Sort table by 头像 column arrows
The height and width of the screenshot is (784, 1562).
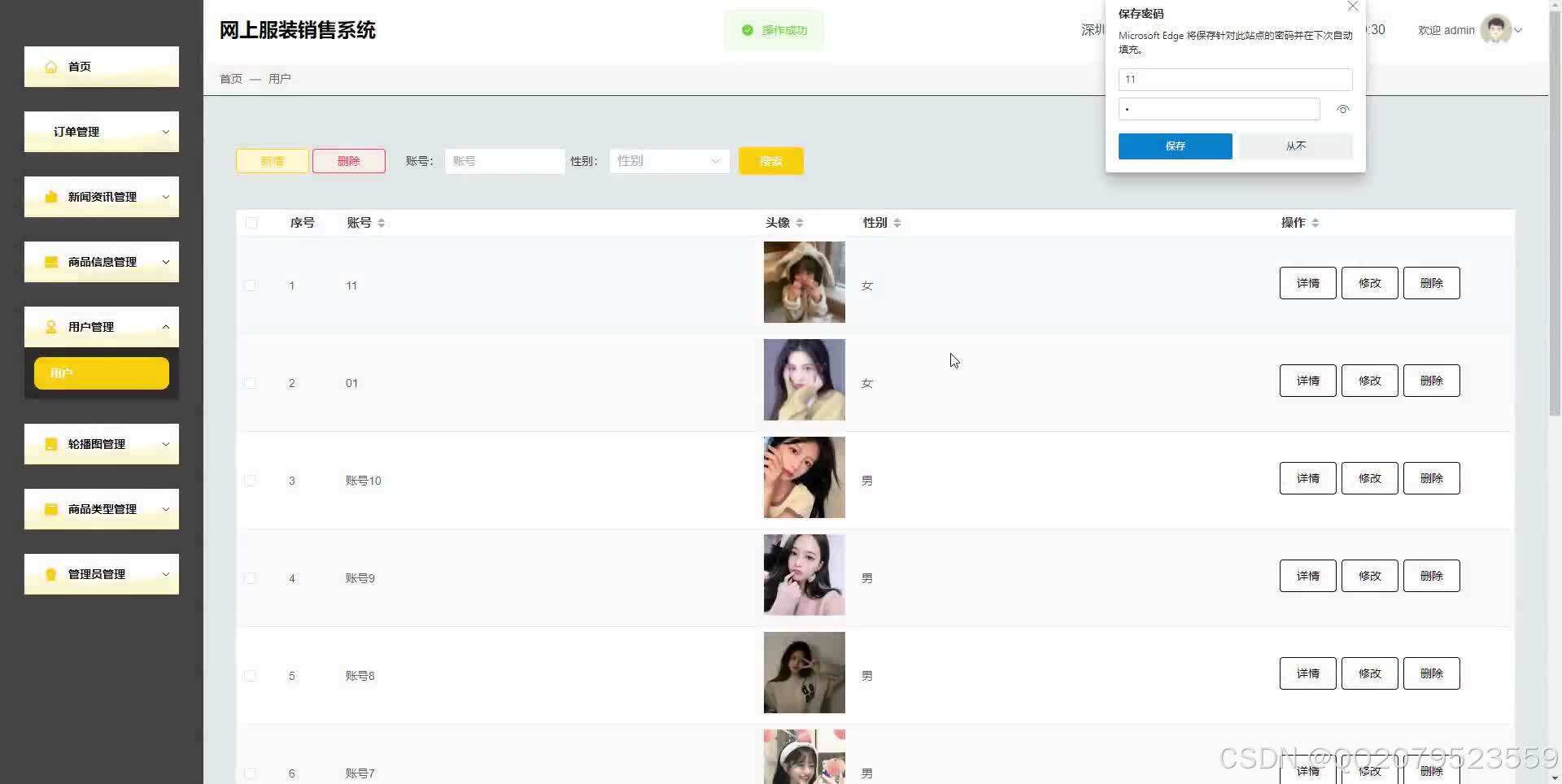(800, 223)
